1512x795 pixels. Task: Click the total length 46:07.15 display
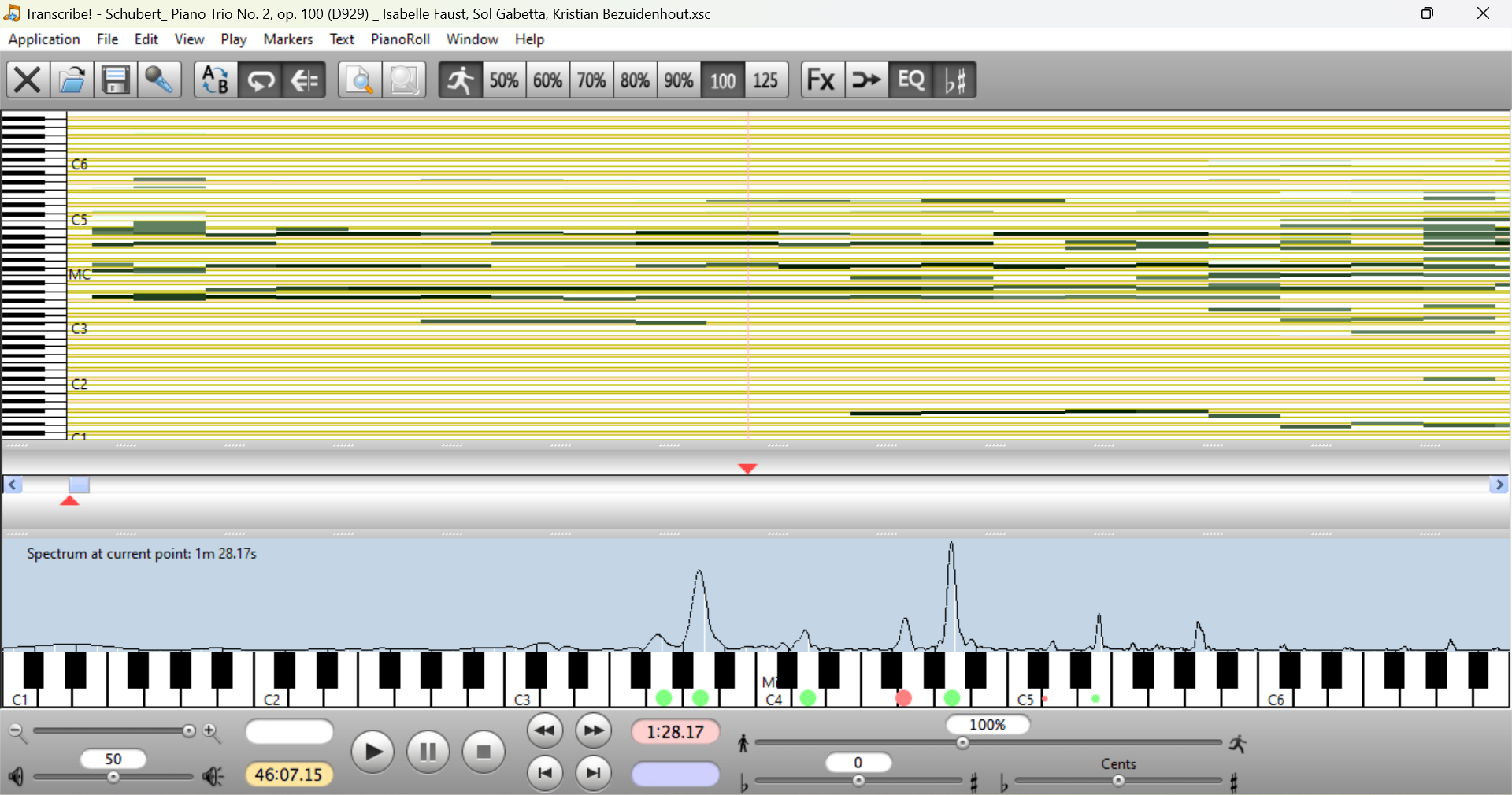pyautogui.click(x=288, y=775)
